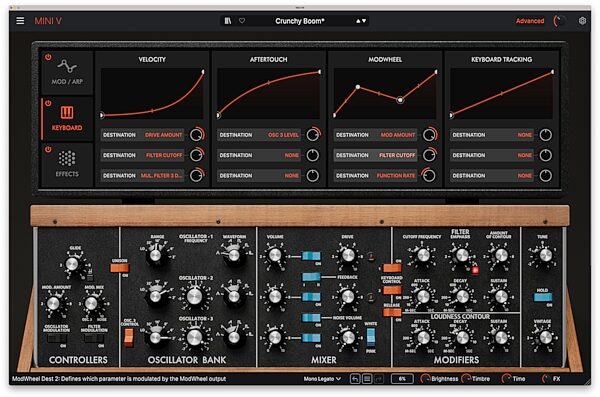Go to previous preset with up arrow

358,21
